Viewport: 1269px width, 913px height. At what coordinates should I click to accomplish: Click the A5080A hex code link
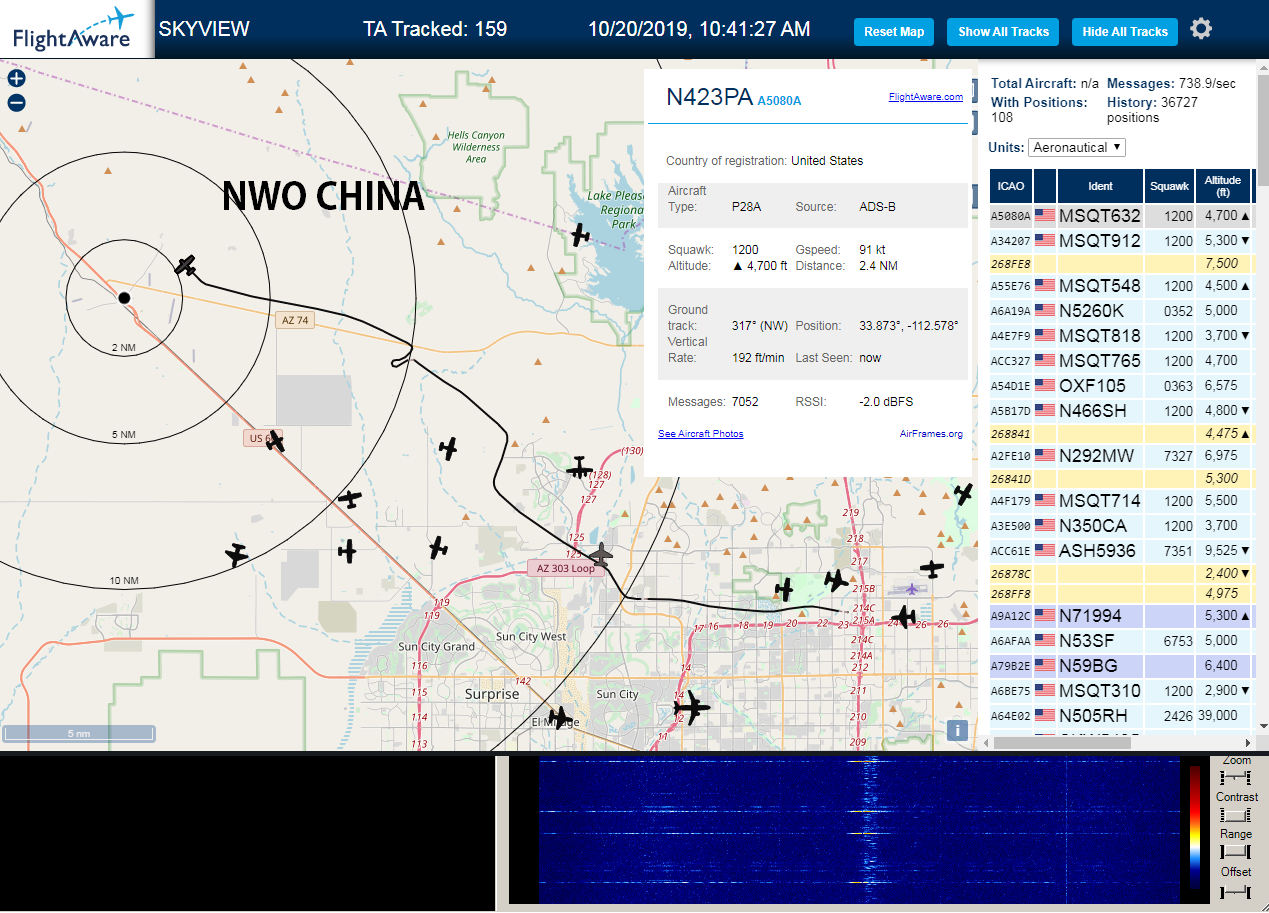coord(779,101)
